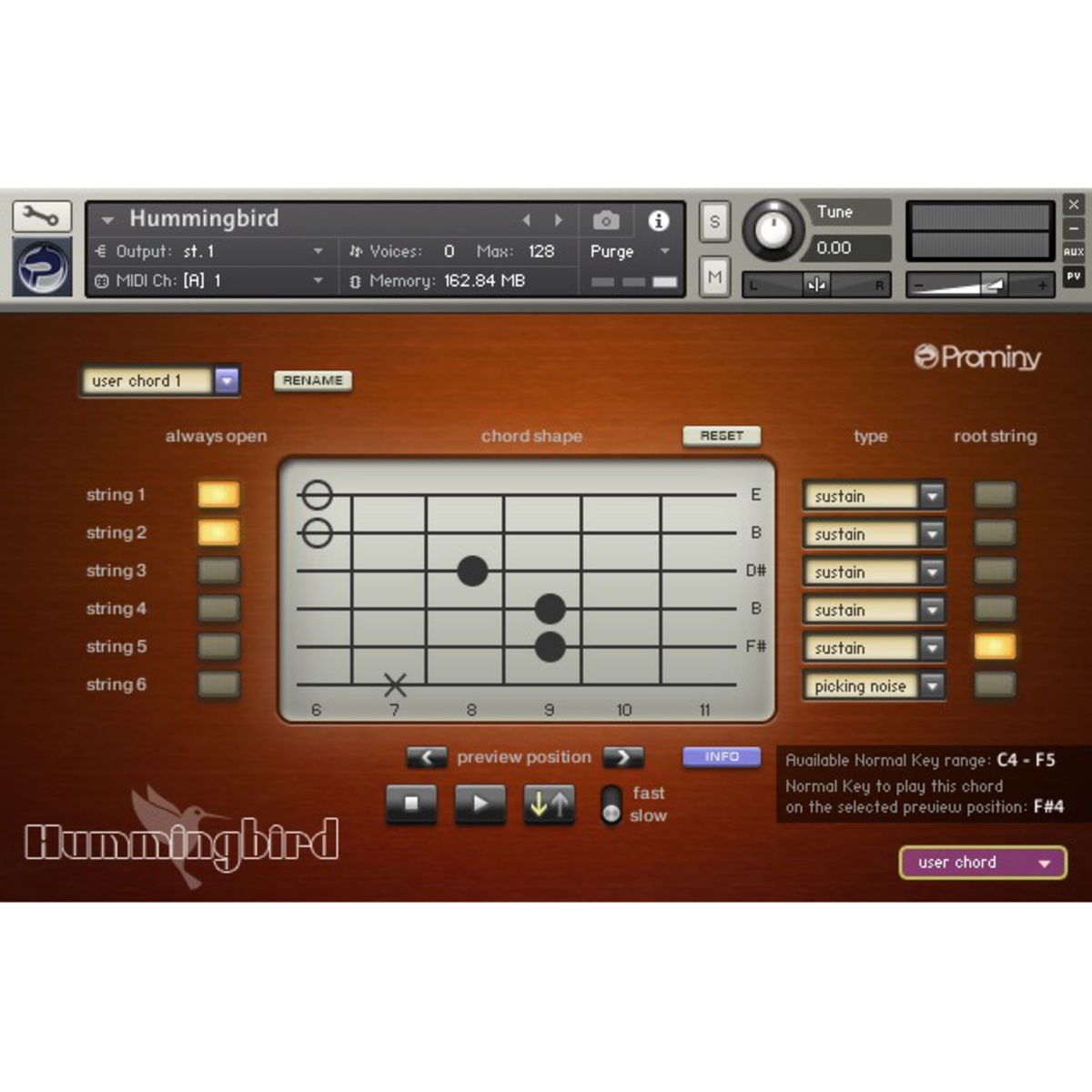The image size is (1092, 1092).
Task: Set root string to string 2
Action: pyautogui.click(x=995, y=532)
